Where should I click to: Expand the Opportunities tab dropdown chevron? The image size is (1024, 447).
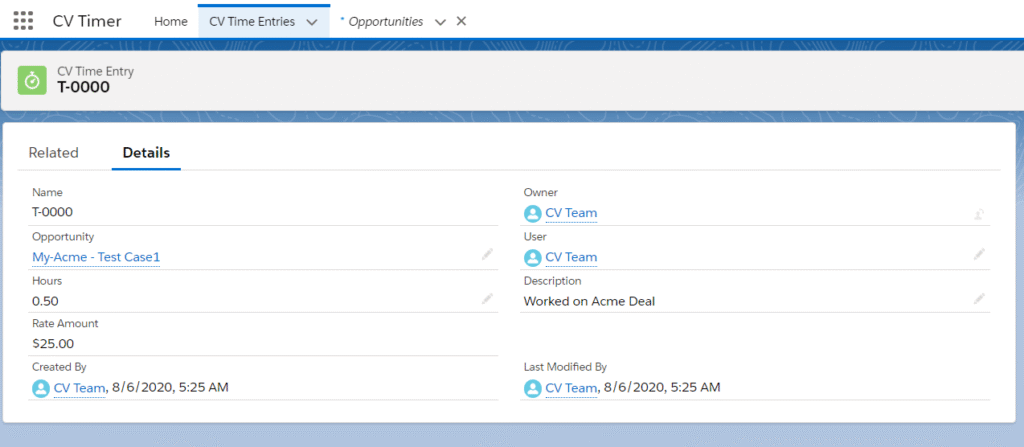(x=440, y=22)
